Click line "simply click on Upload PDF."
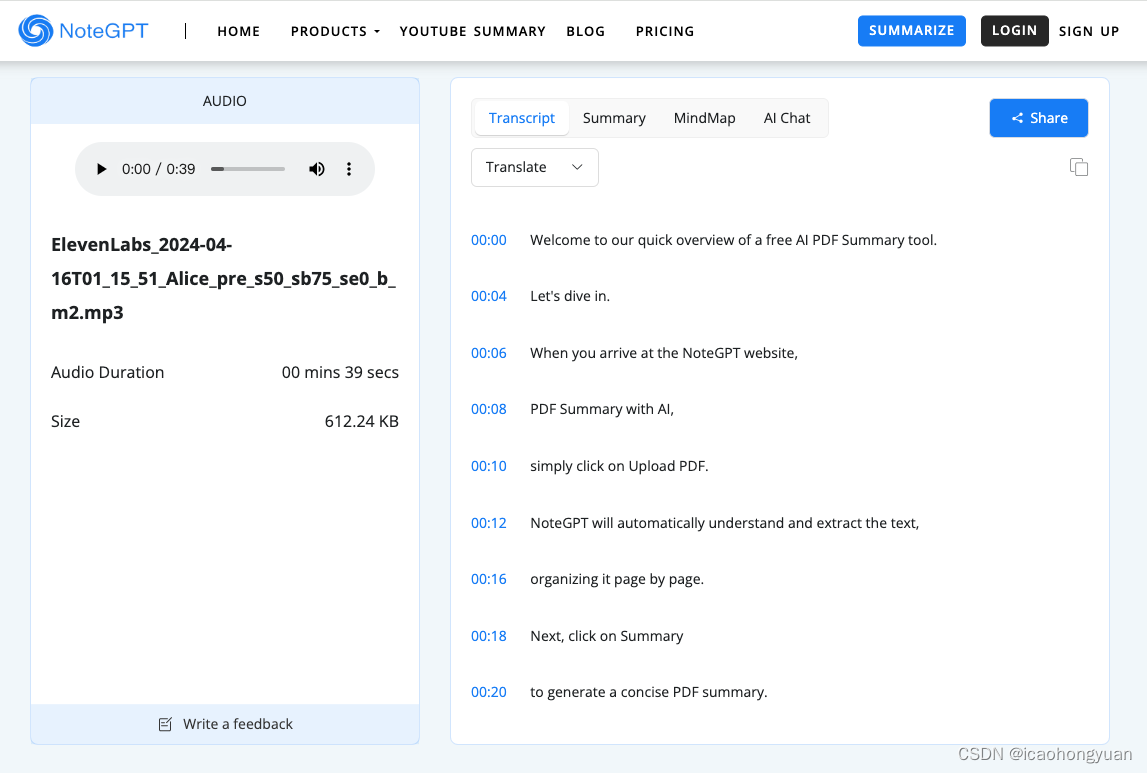 (x=619, y=466)
